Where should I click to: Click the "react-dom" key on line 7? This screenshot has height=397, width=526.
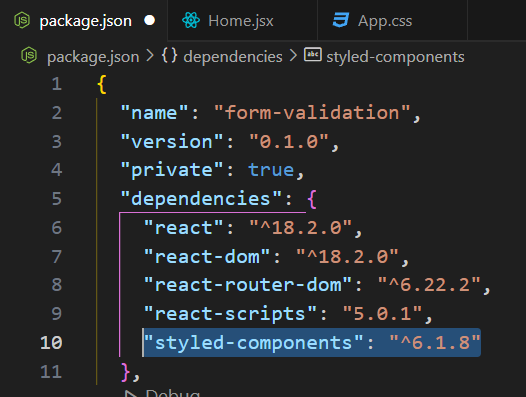(x=207, y=257)
